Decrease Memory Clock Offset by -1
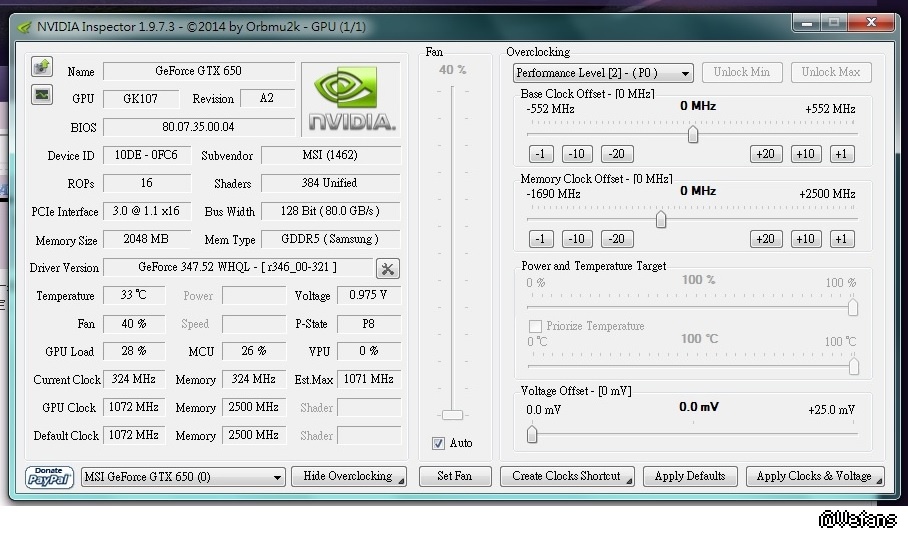The width and height of the screenshot is (908, 540). coord(541,239)
